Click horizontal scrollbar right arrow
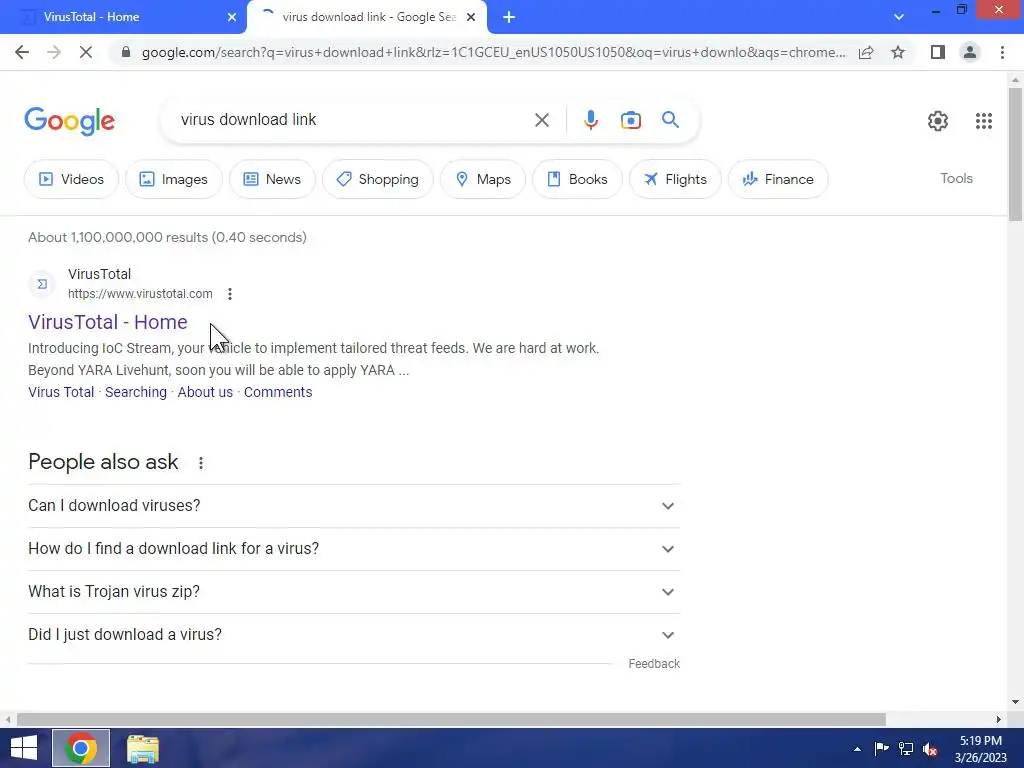The width and height of the screenshot is (1024, 768). tap(999, 719)
